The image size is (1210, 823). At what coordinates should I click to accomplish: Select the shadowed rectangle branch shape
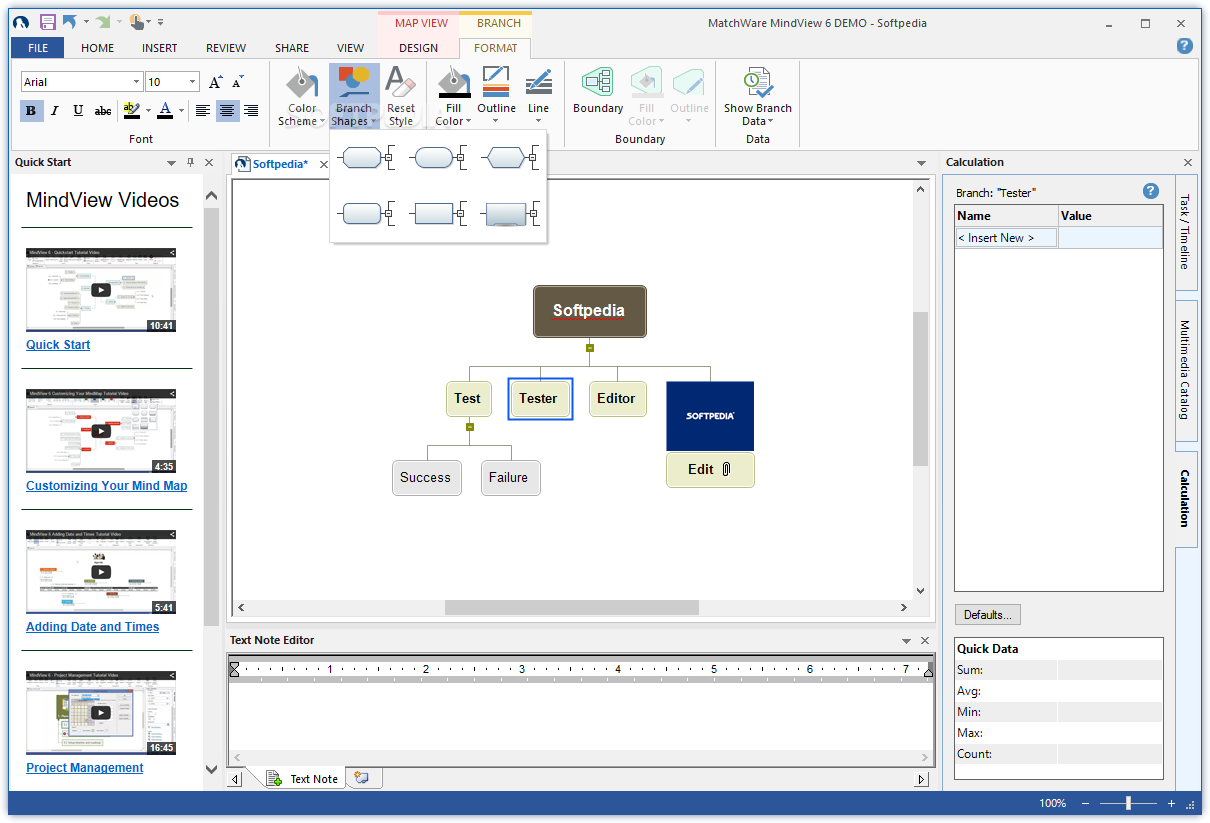(x=510, y=214)
